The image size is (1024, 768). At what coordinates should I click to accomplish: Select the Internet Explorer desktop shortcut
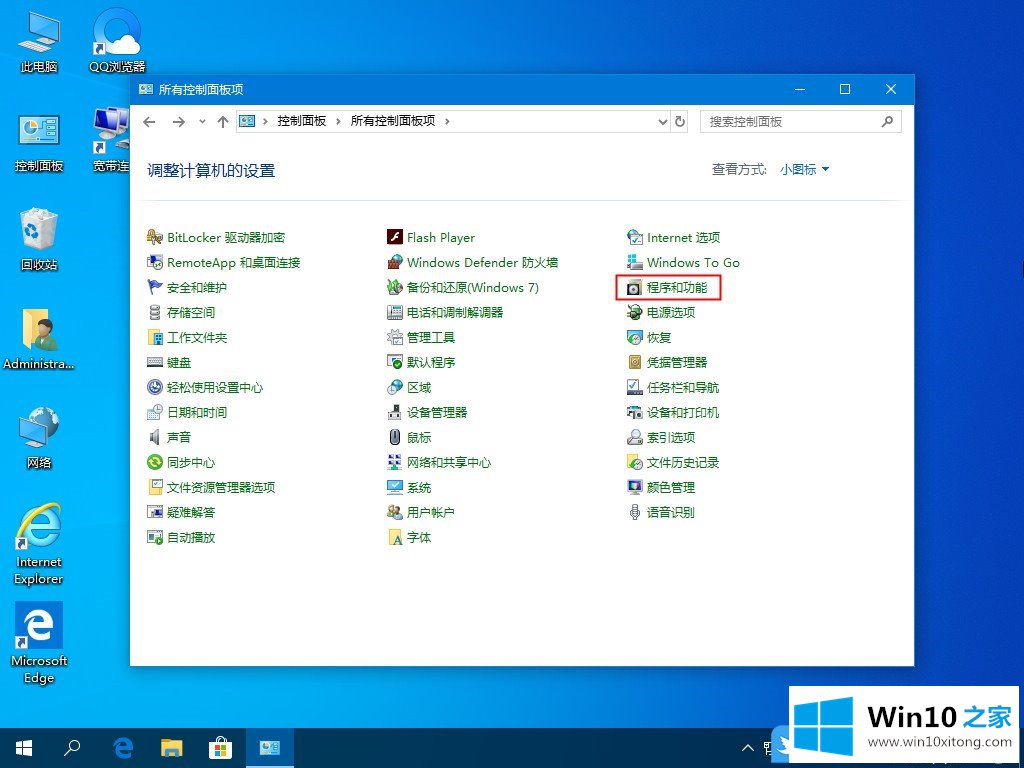click(x=39, y=544)
